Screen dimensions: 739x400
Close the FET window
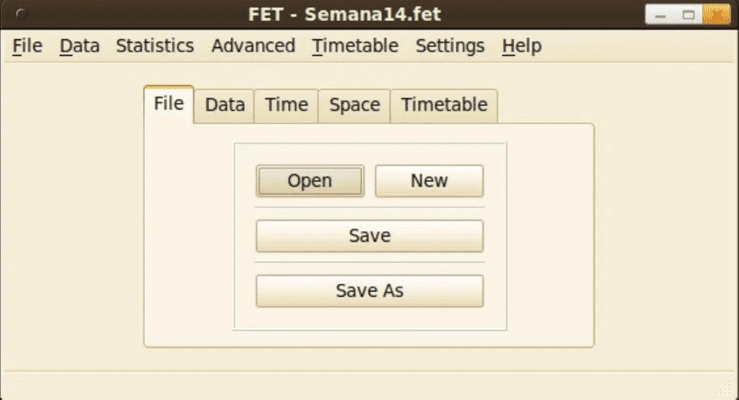click(714, 15)
